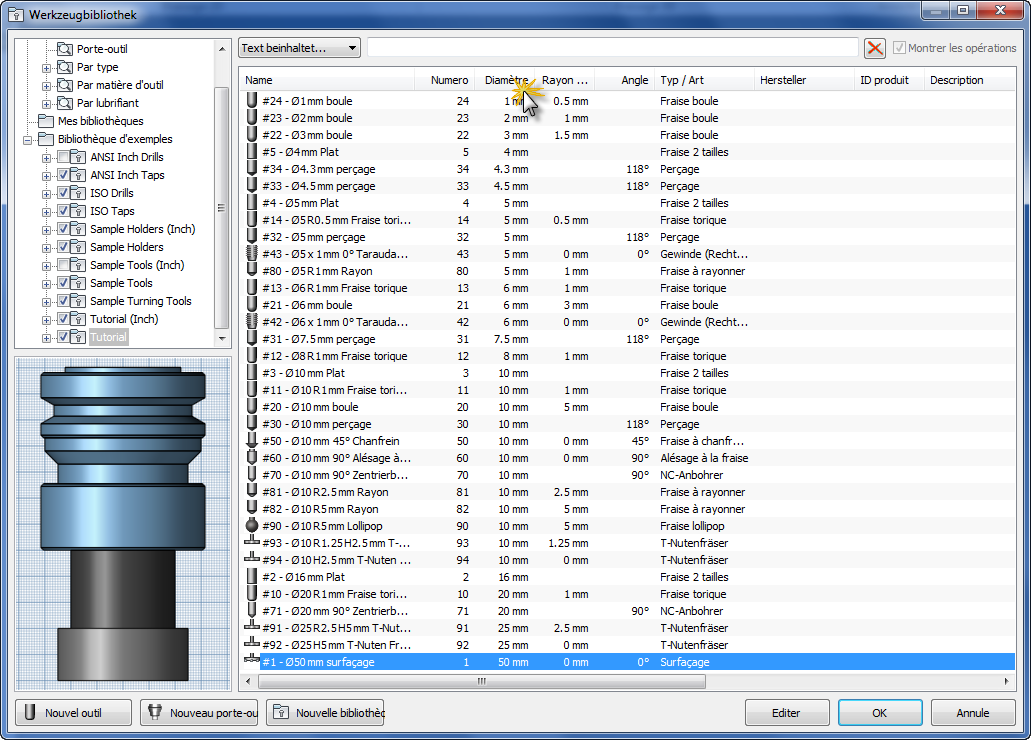This screenshot has height=740, width=1031.
Task: Click the face mill icon of #1 surfaçage
Action: click(252, 660)
